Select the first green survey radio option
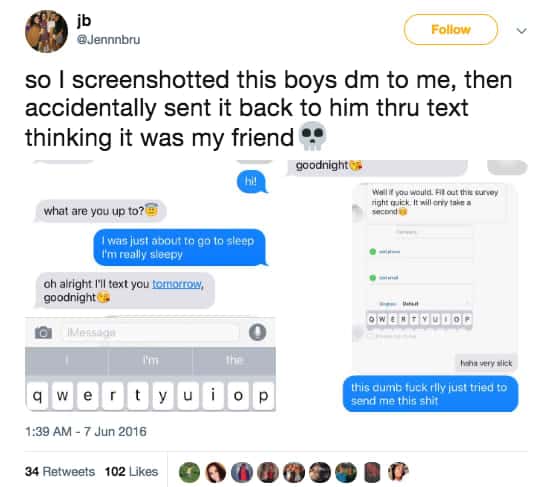 tap(372, 252)
